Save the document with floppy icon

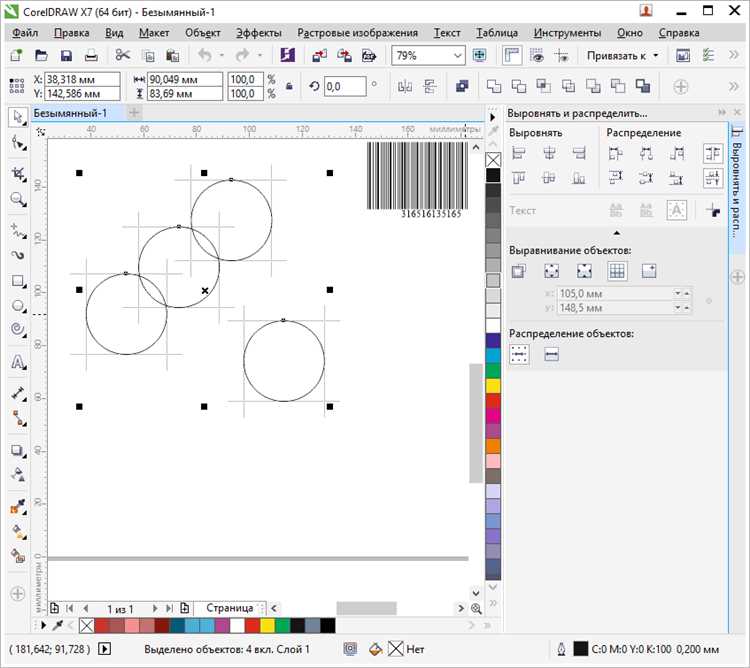(66, 55)
